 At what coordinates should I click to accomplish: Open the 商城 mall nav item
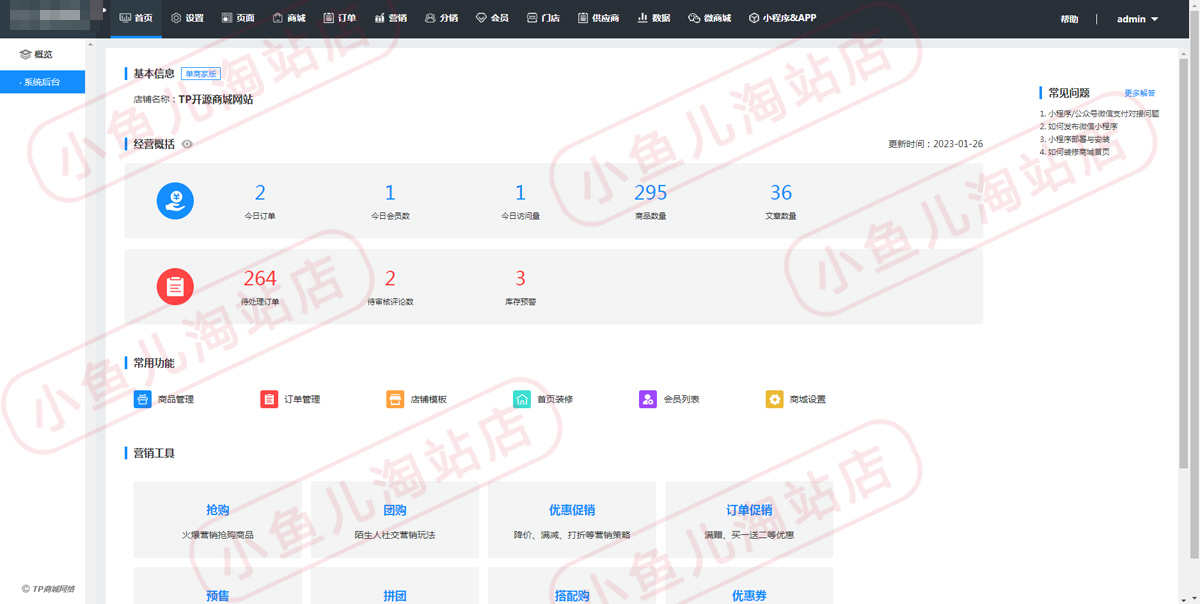coord(289,18)
